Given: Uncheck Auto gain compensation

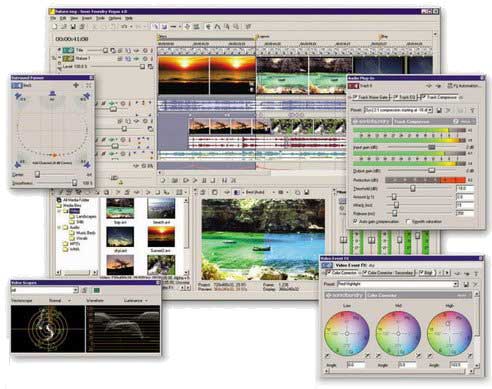Looking at the screenshot, I should click(355, 221).
